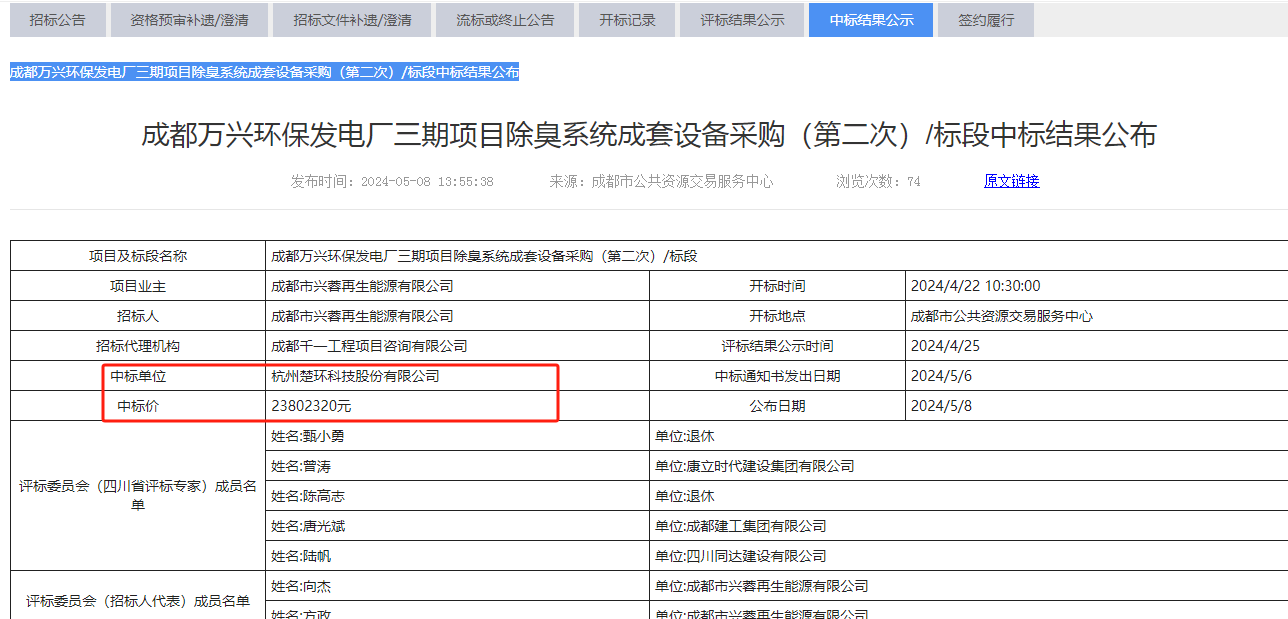
Task: Click the 评标结果公示时间 label
Action: pos(777,346)
